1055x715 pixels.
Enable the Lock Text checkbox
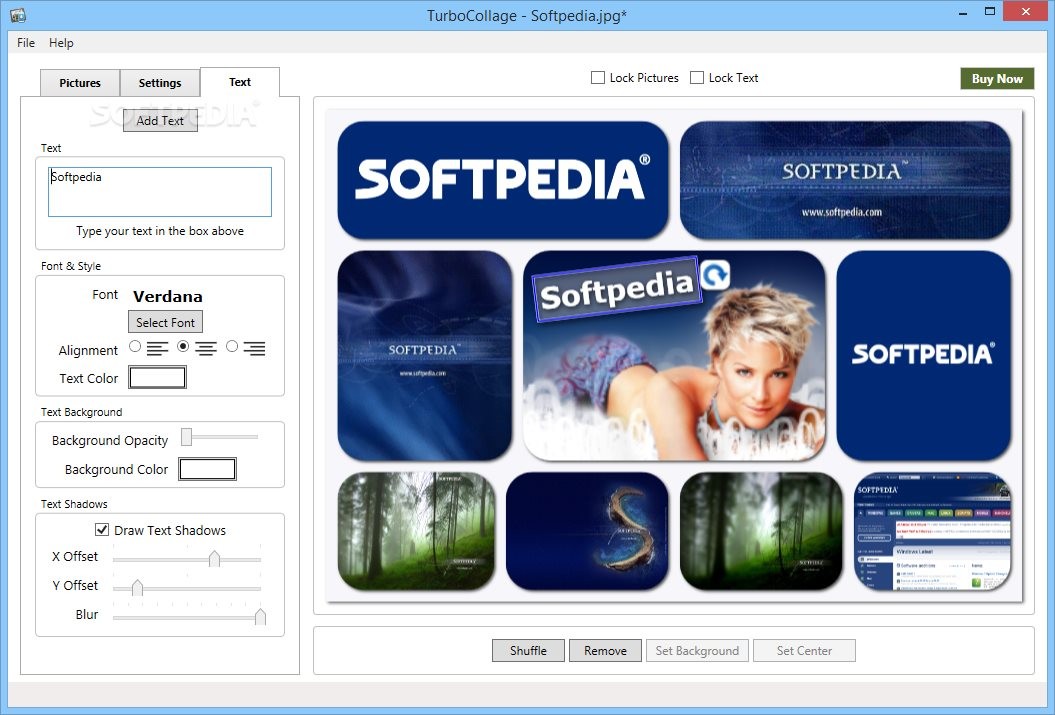point(697,77)
